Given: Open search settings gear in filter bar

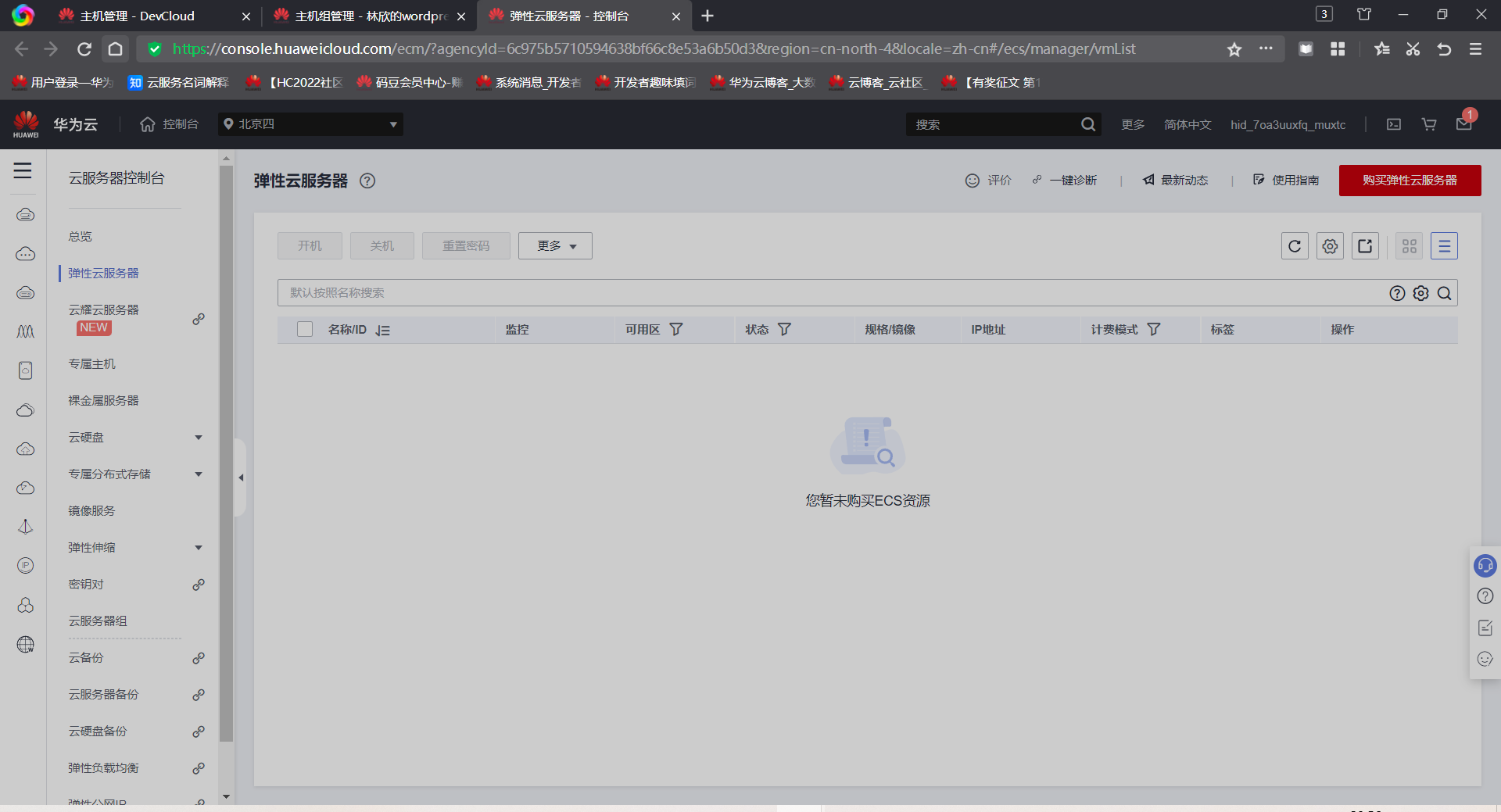Looking at the screenshot, I should 1421,293.
